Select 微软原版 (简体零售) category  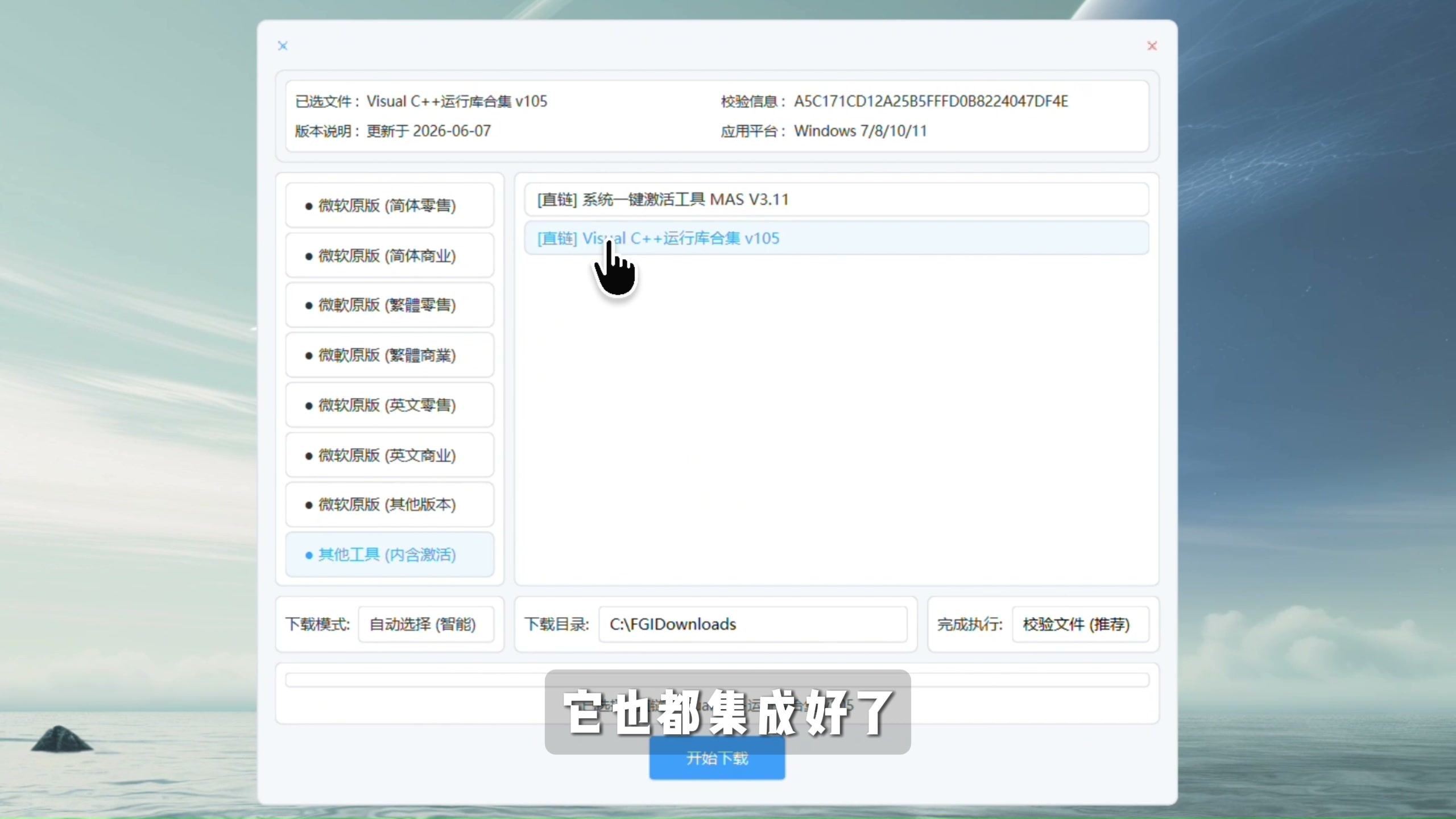[390, 205]
